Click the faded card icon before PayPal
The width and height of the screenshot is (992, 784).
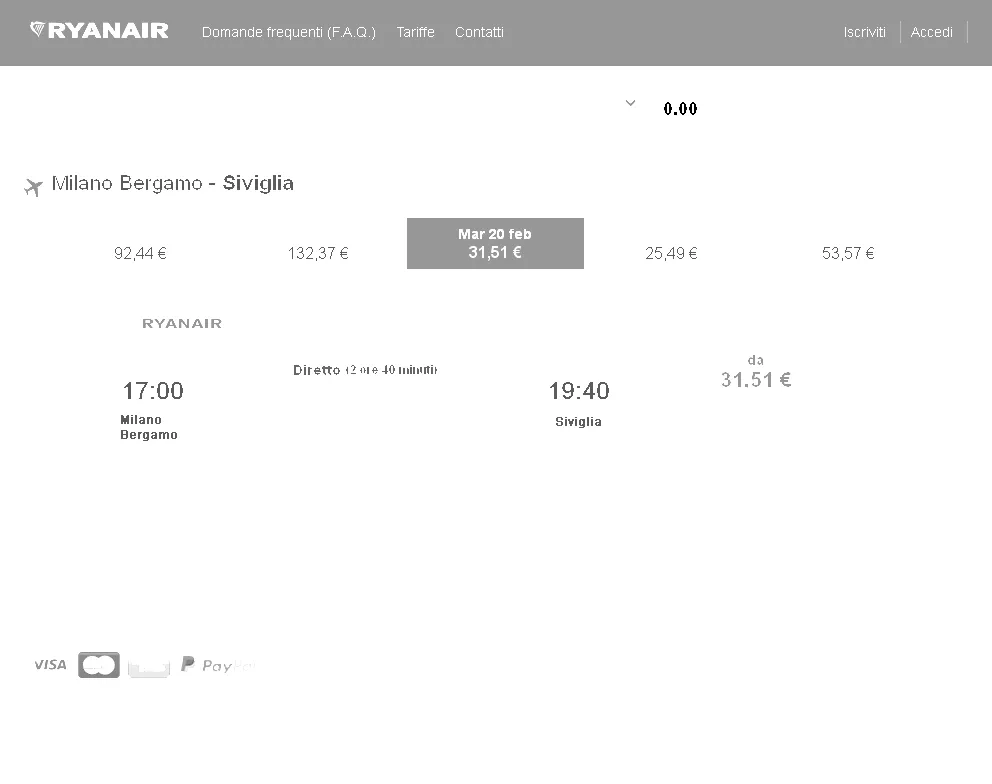(x=149, y=666)
